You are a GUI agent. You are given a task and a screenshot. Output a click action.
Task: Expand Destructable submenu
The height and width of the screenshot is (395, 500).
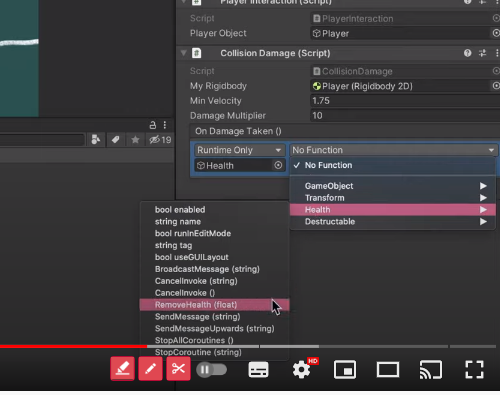tap(392, 222)
